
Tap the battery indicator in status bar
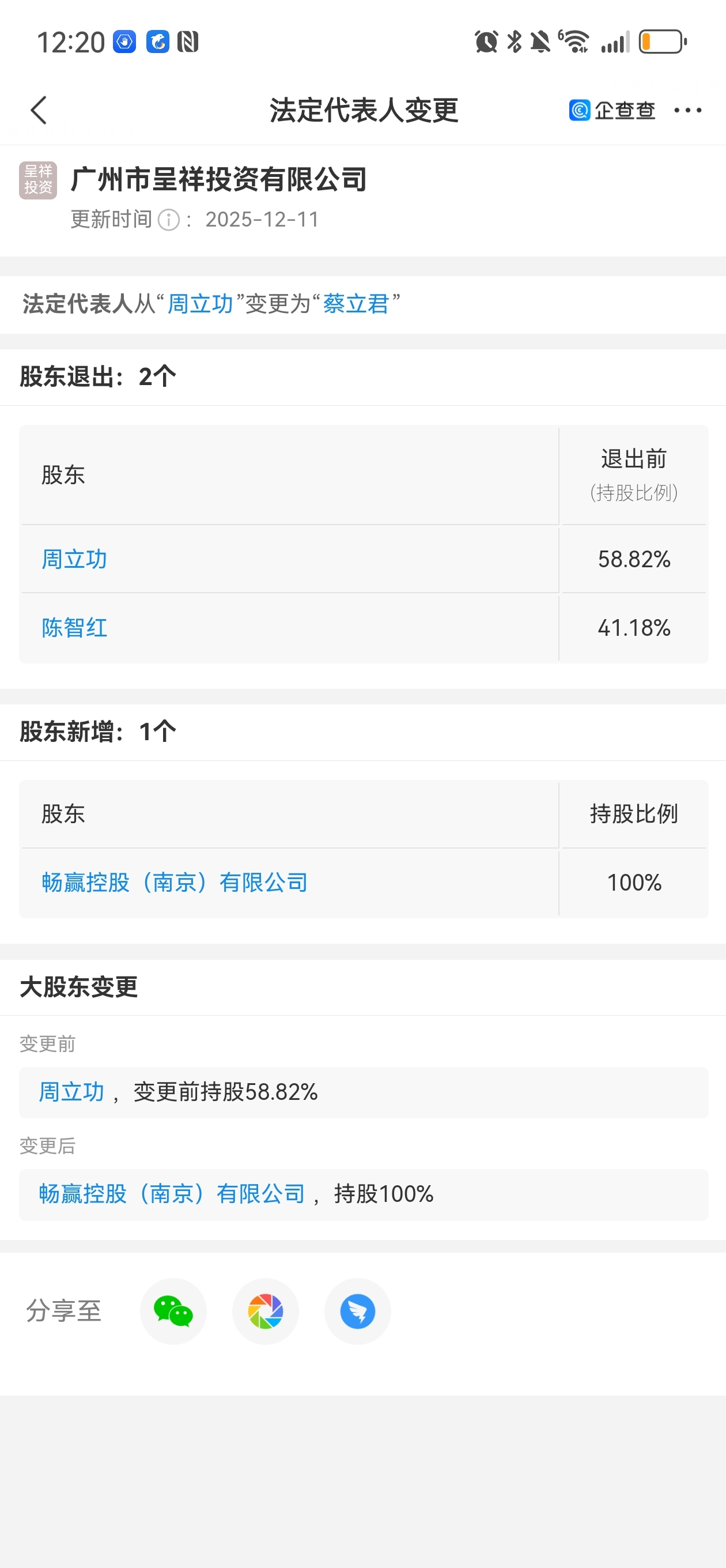coord(663,42)
